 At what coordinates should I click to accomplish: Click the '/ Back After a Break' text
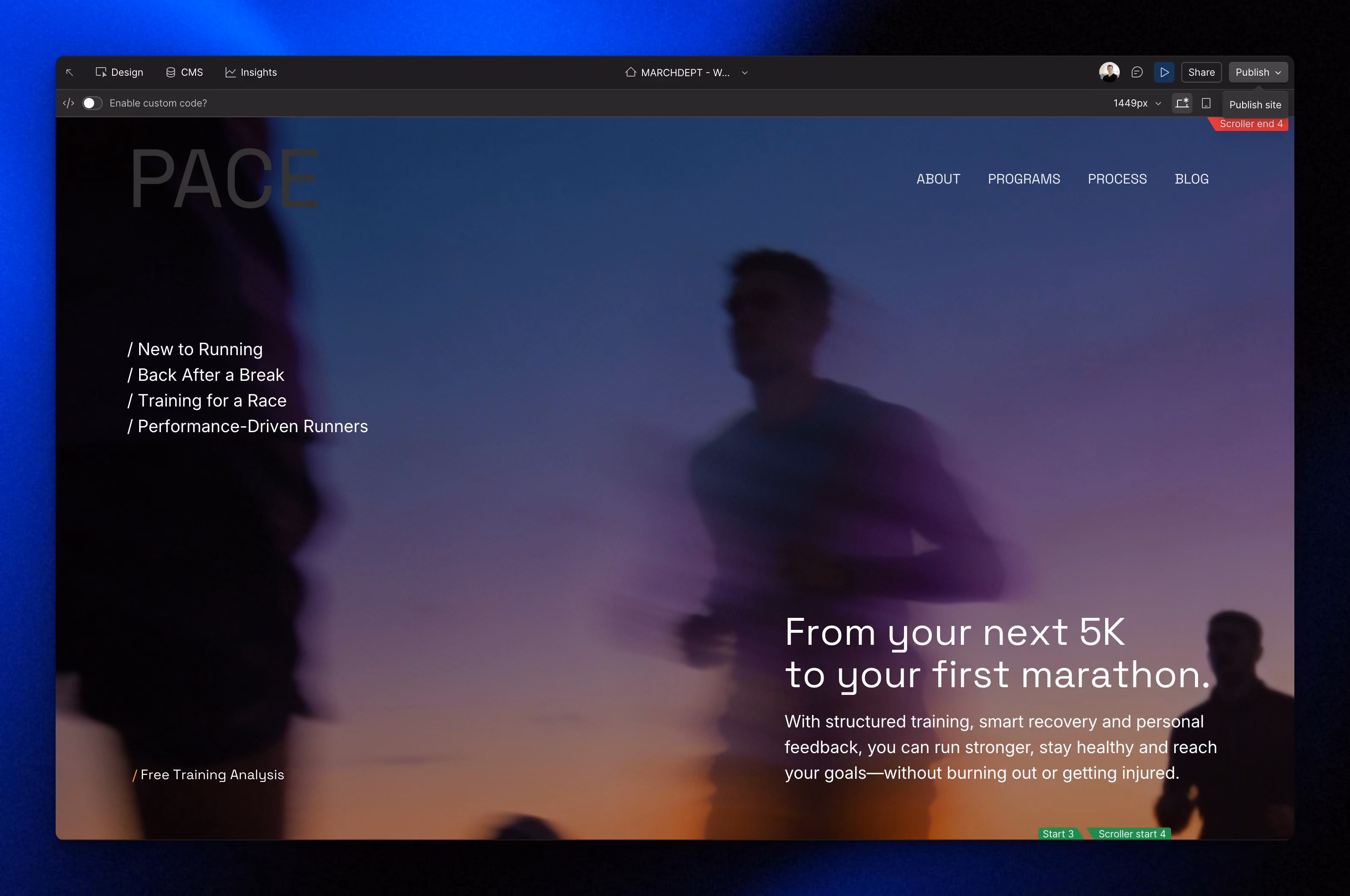pos(205,375)
